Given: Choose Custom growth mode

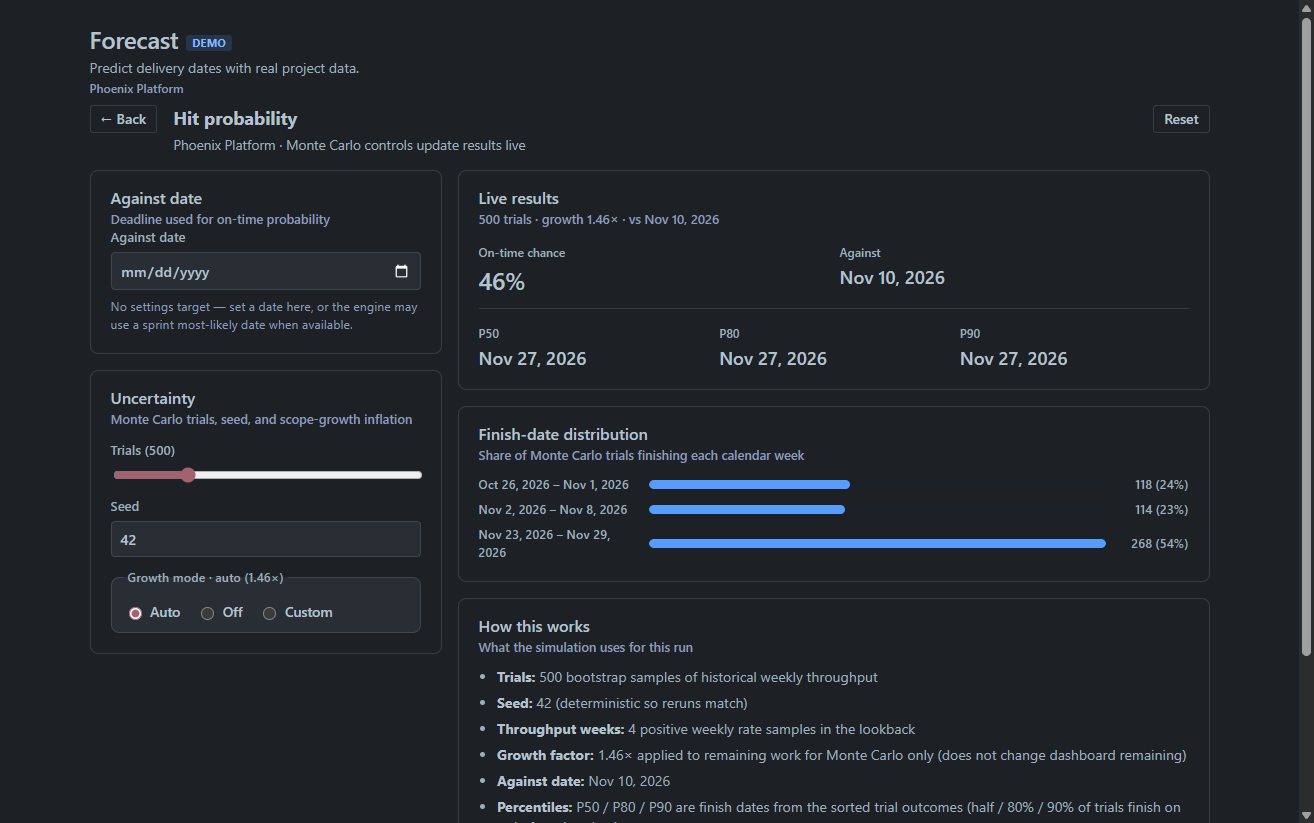Looking at the screenshot, I should coord(269,613).
